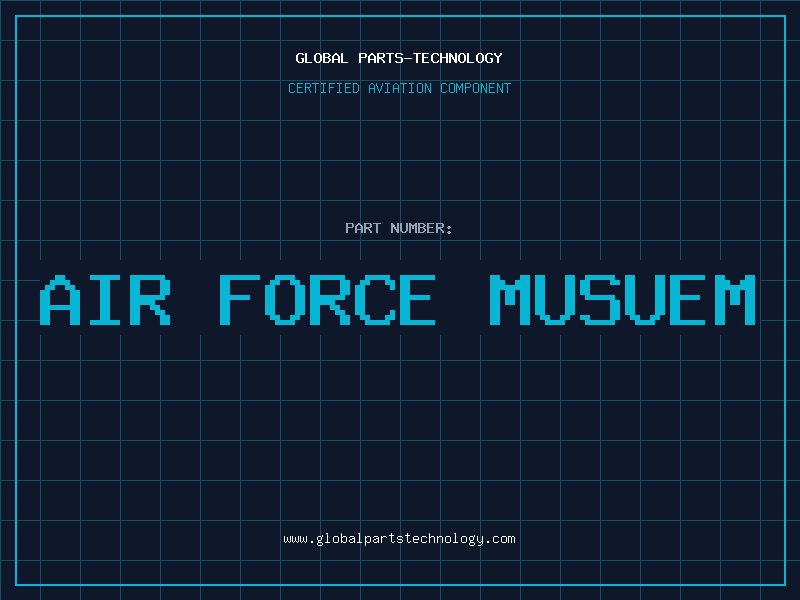Click the word PART in label
The image size is (800, 600).
pos(363,228)
